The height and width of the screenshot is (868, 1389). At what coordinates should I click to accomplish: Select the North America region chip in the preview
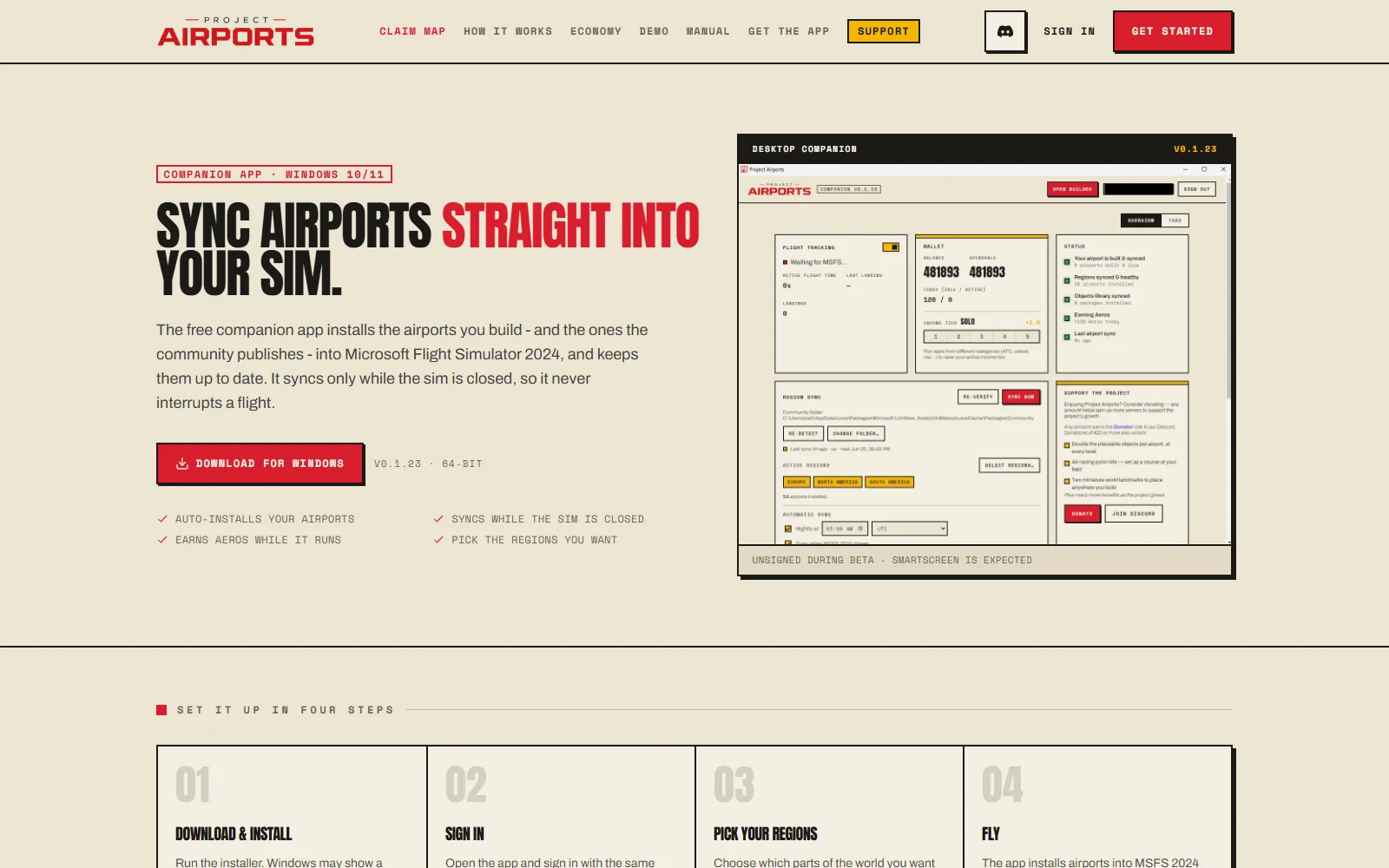pyautogui.click(x=838, y=482)
